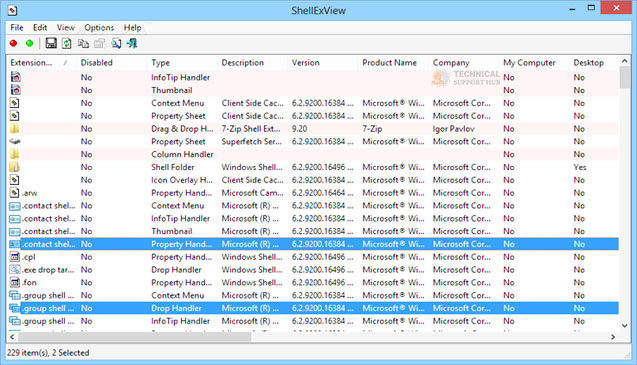Sort by the Disabled column header
Screen dimensions: 637x365
pos(112,63)
